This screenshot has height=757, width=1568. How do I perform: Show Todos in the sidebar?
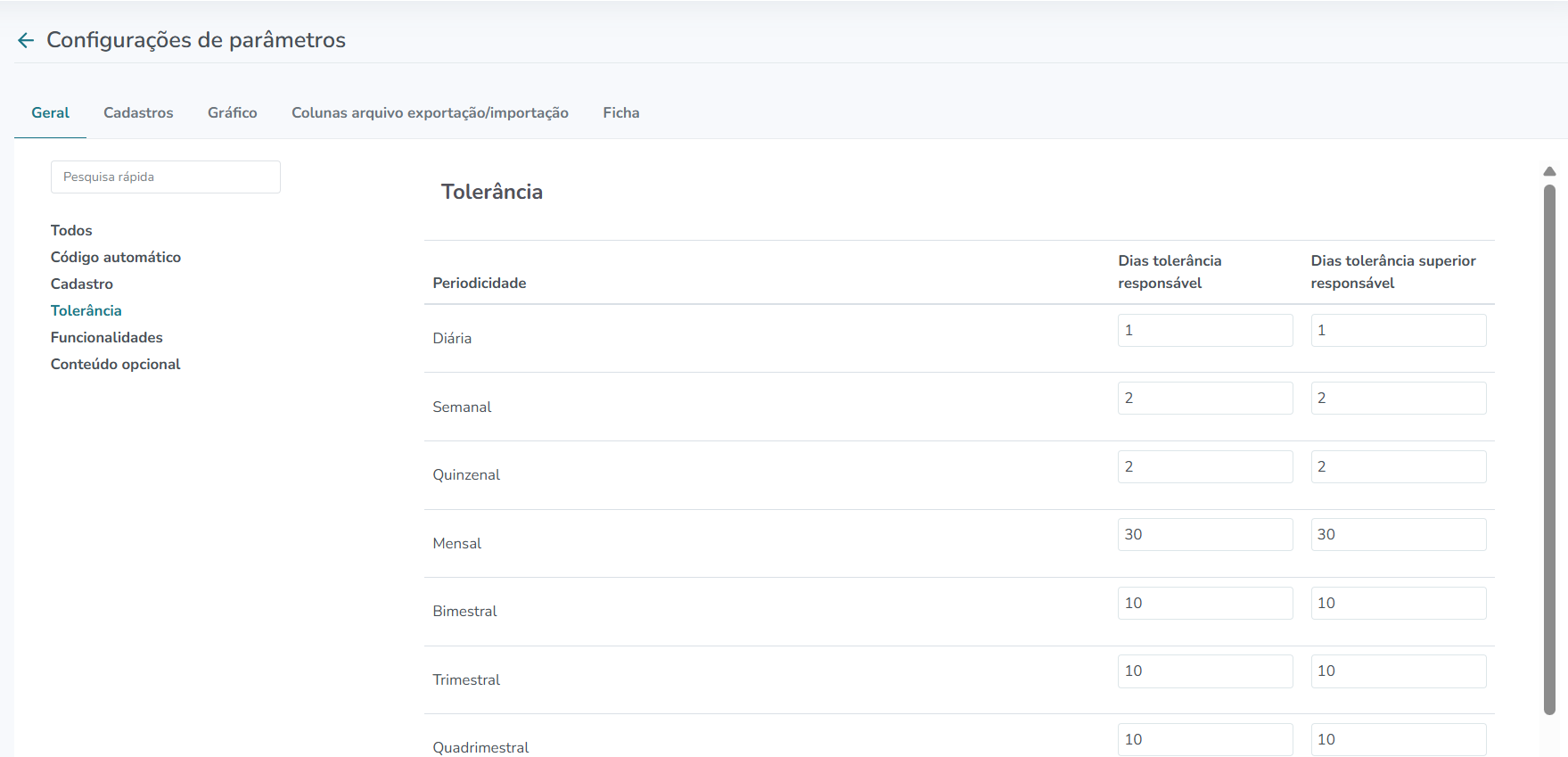71,230
